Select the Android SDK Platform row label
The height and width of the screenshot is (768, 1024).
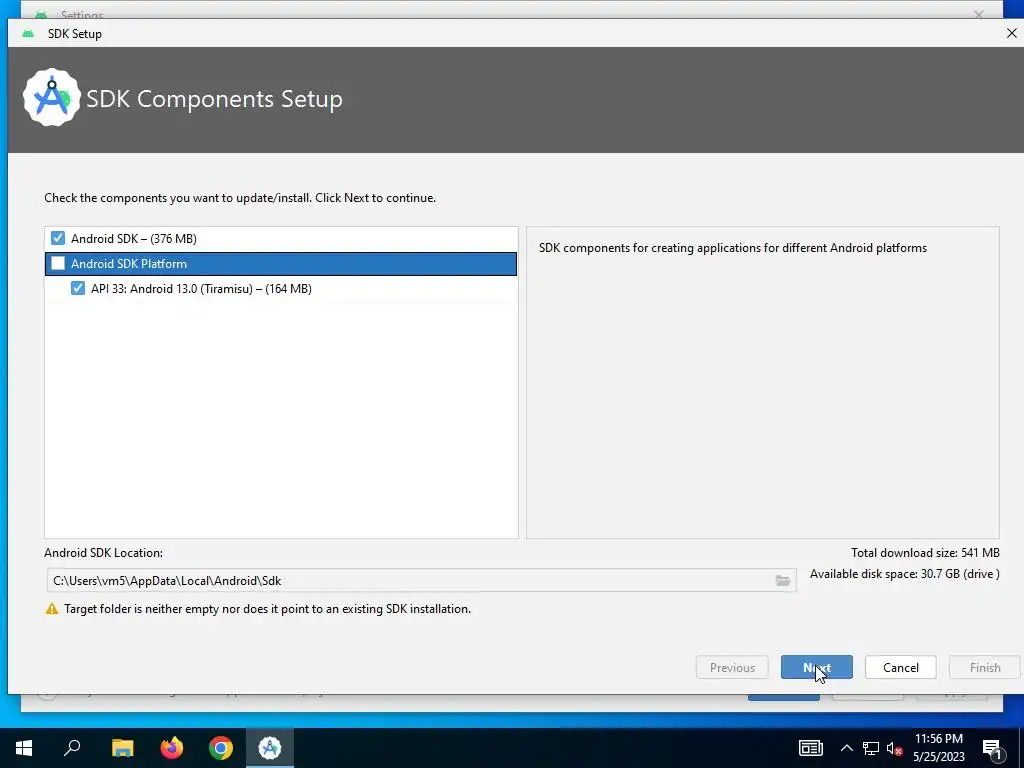tap(129, 264)
